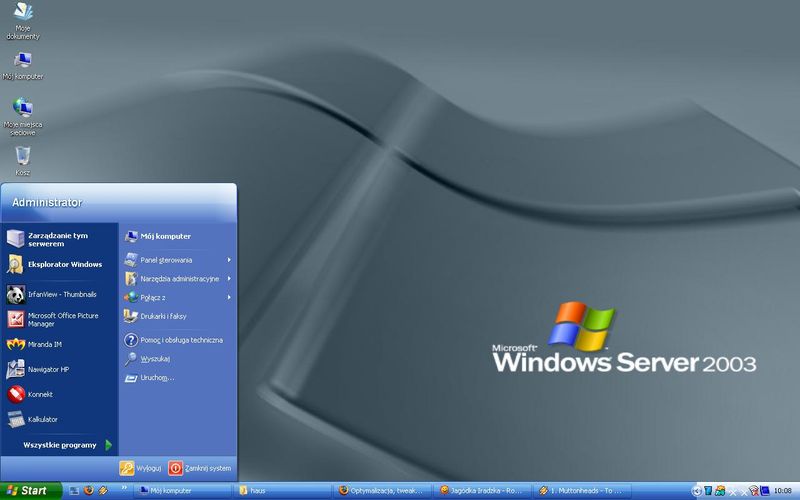Open Moje miejsca sieciowe desktop icon
This screenshot has height=500, width=800.
coord(23,117)
